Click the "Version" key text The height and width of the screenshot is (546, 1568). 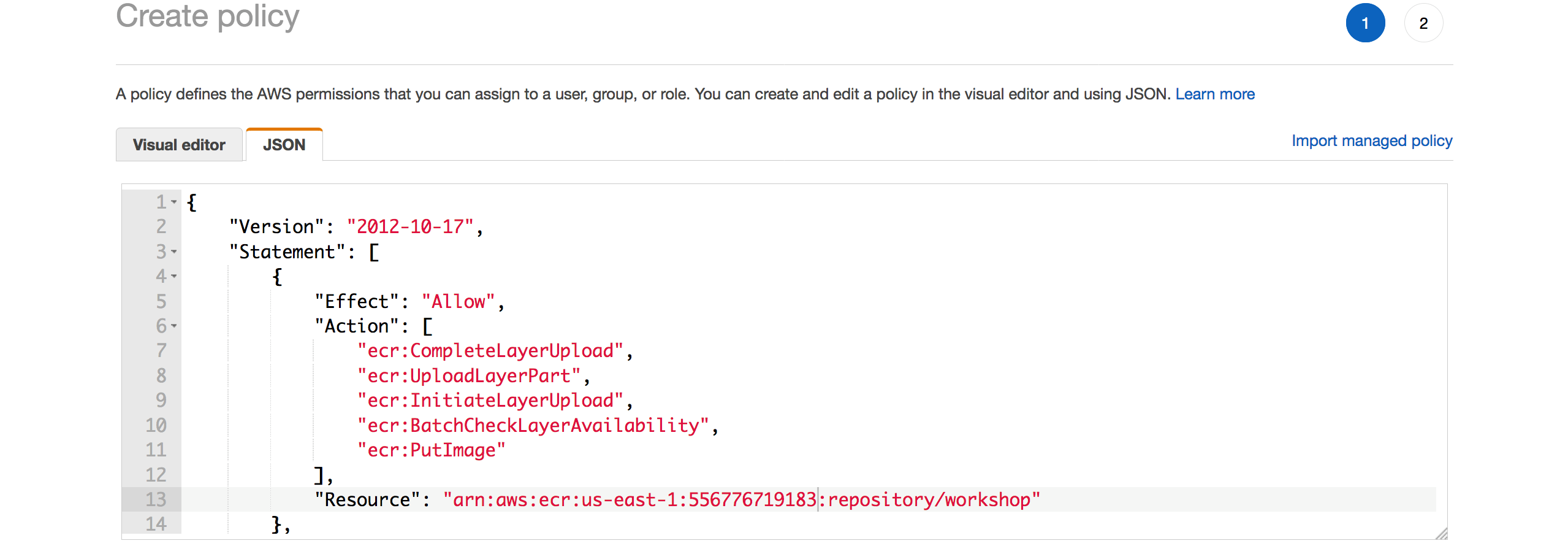[276, 226]
